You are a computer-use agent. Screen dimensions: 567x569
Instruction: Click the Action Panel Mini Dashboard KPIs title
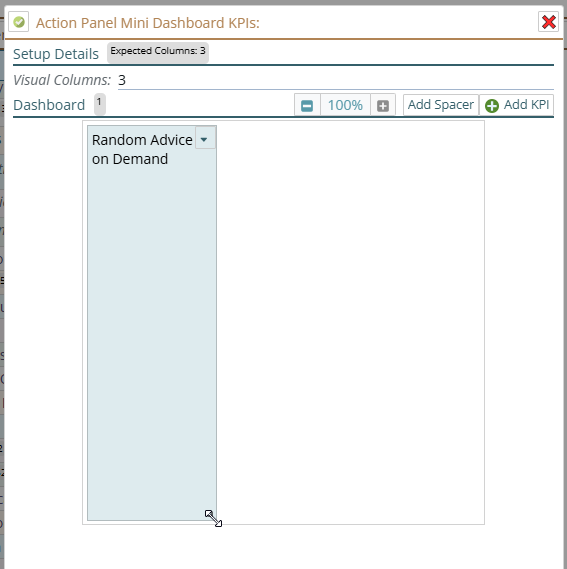[x=148, y=23]
